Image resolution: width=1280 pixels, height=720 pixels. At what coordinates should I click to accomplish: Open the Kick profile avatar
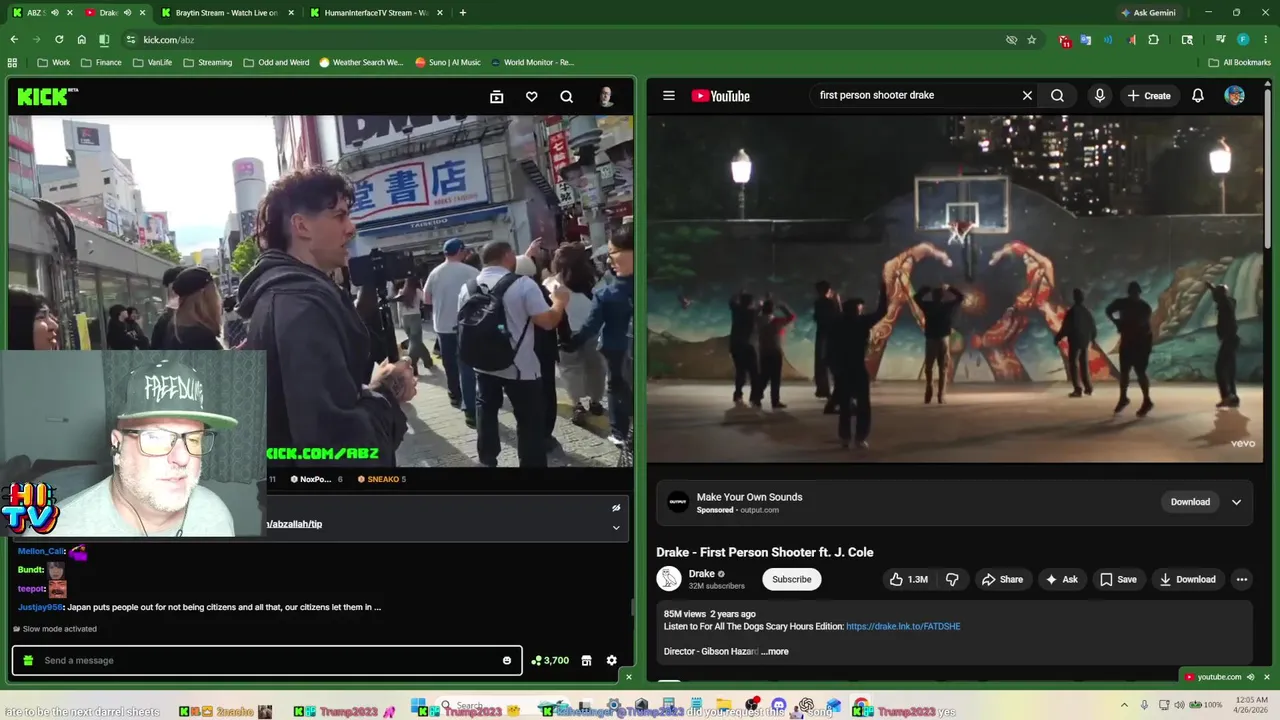[606, 96]
